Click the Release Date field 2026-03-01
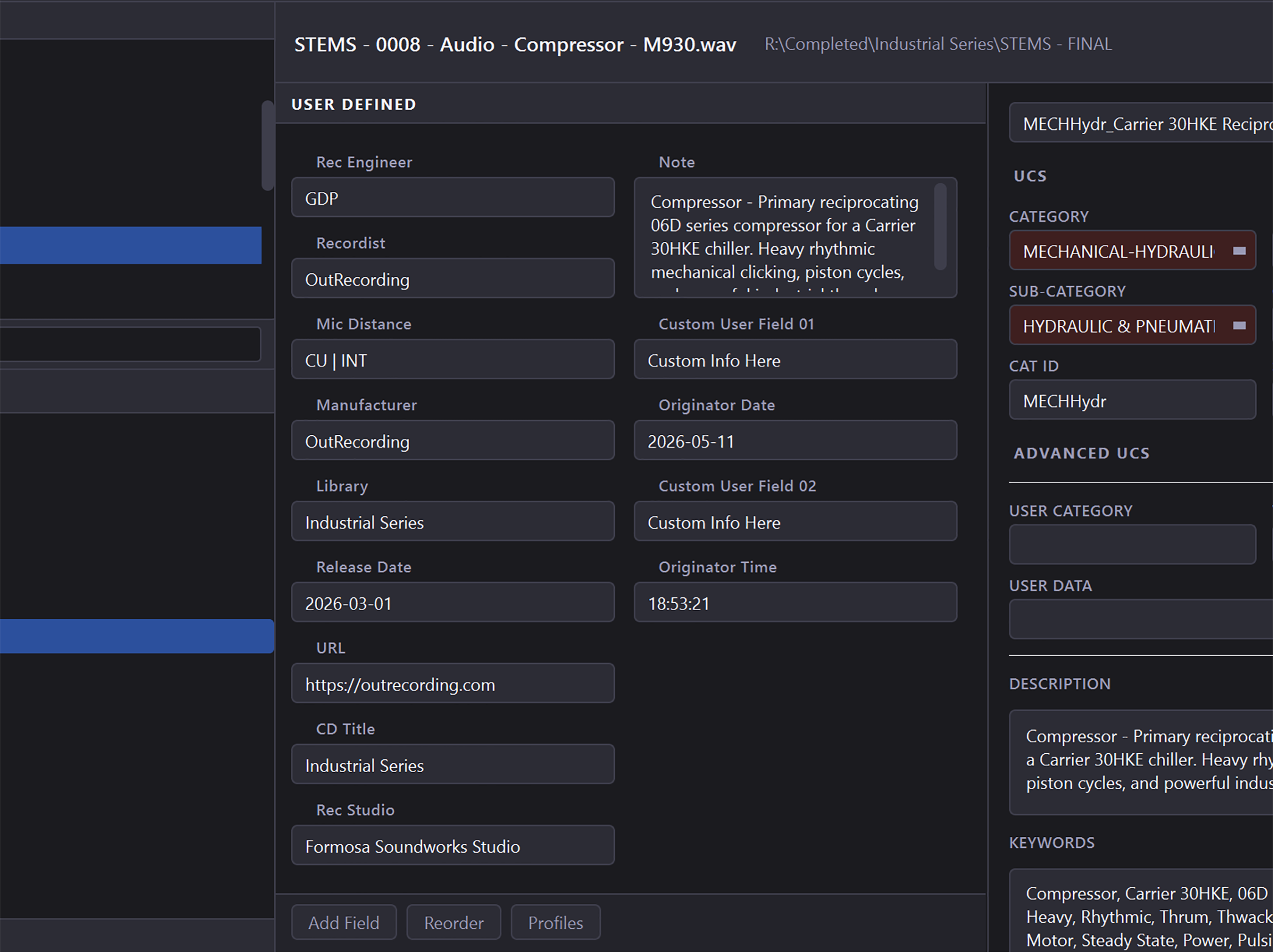 coord(453,602)
